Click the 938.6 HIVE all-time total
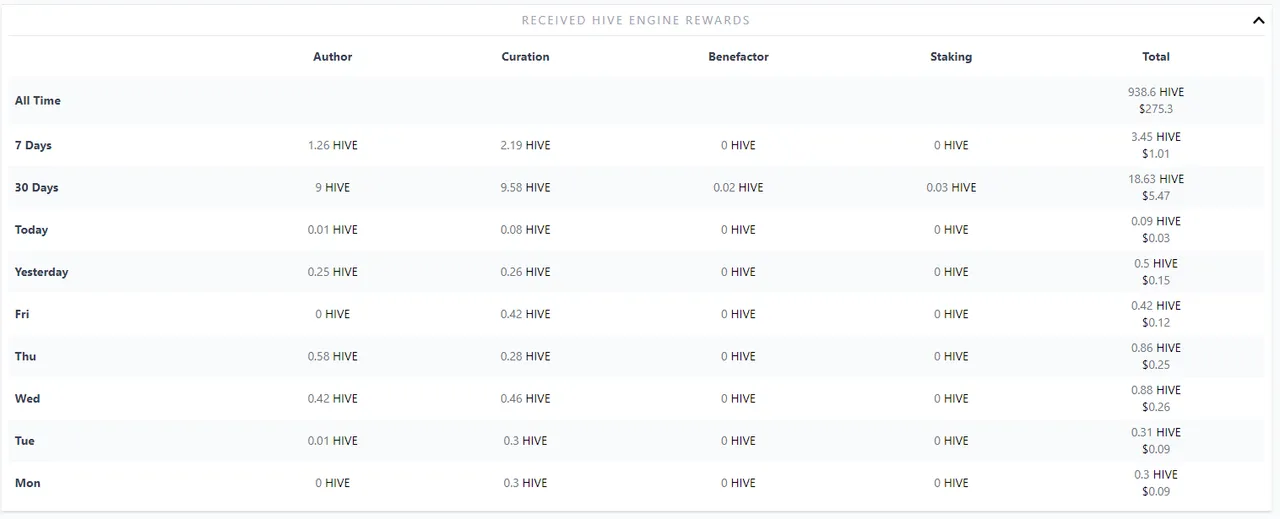 click(1156, 92)
